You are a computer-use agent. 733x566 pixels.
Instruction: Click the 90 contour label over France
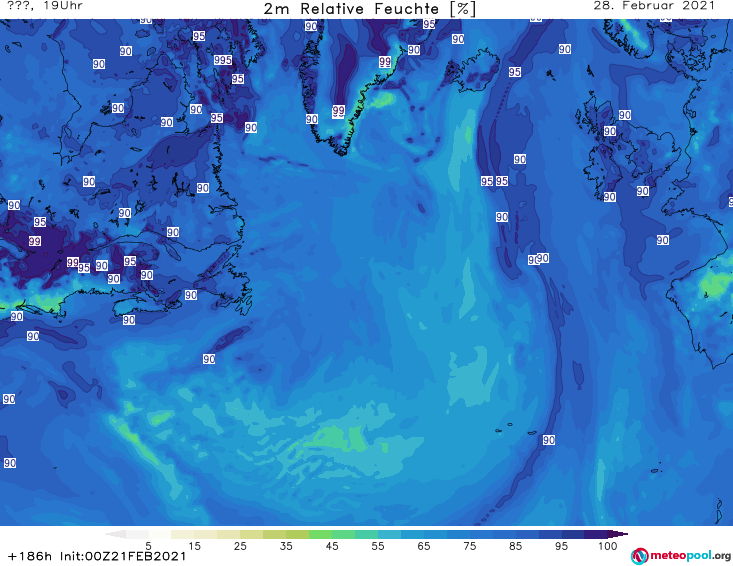[x=662, y=240]
